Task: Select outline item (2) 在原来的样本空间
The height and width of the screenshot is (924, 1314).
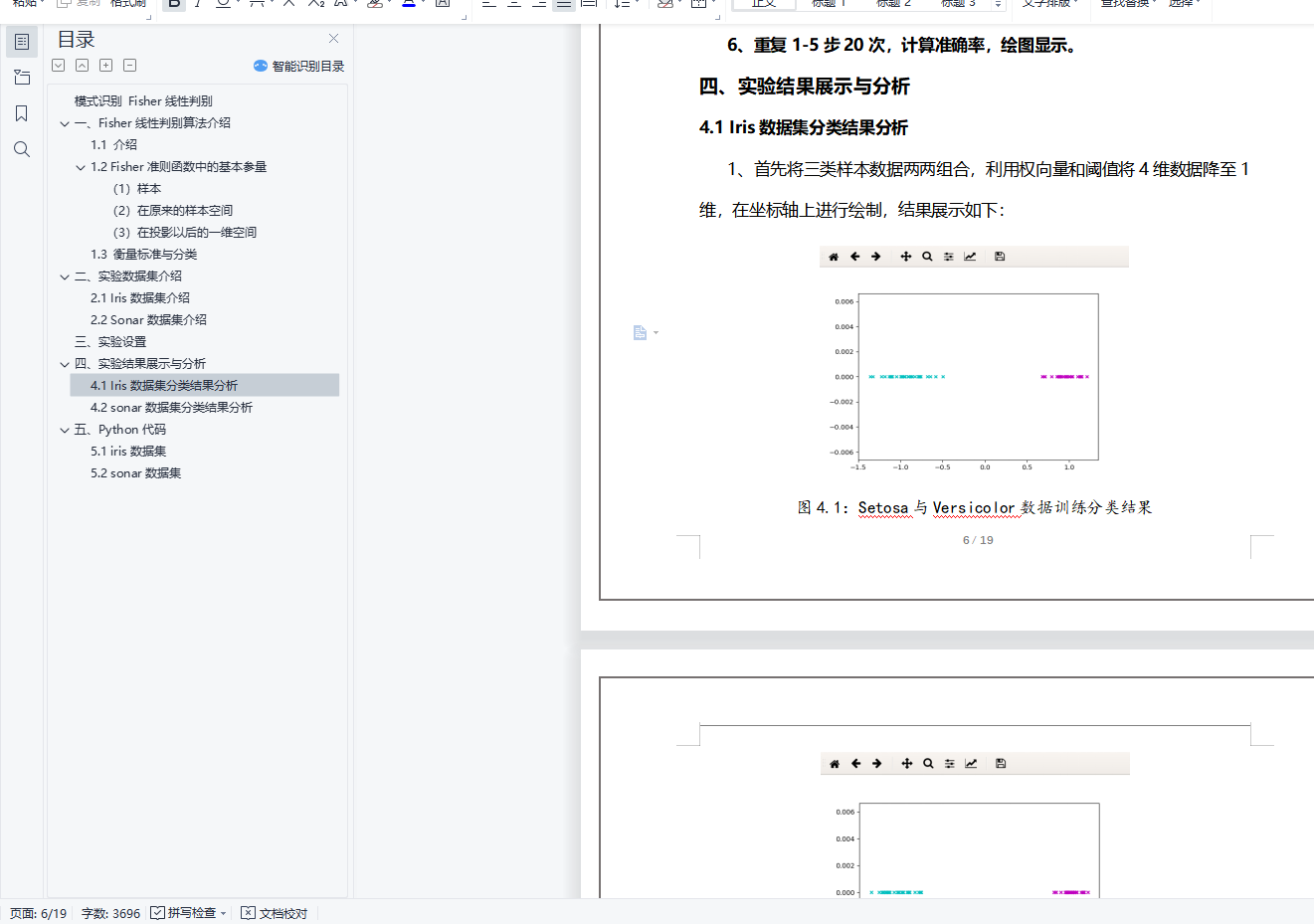Action: click(x=173, y=211)
